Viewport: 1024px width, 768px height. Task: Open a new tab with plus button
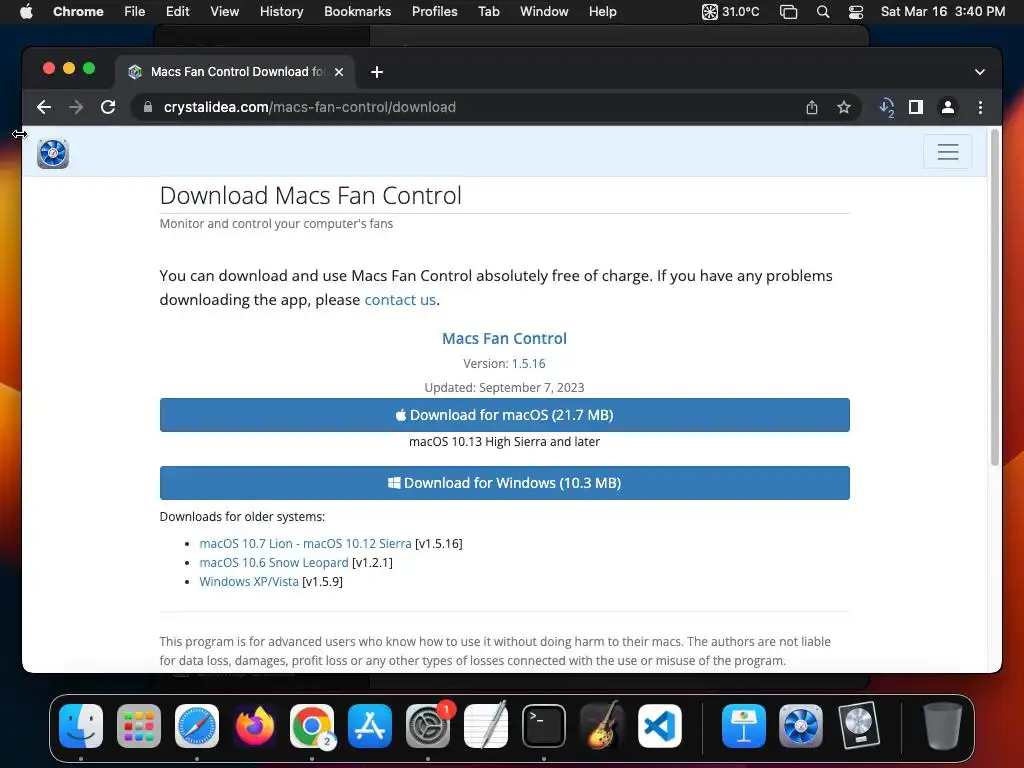pyautogui.click(x=377, y=72)
